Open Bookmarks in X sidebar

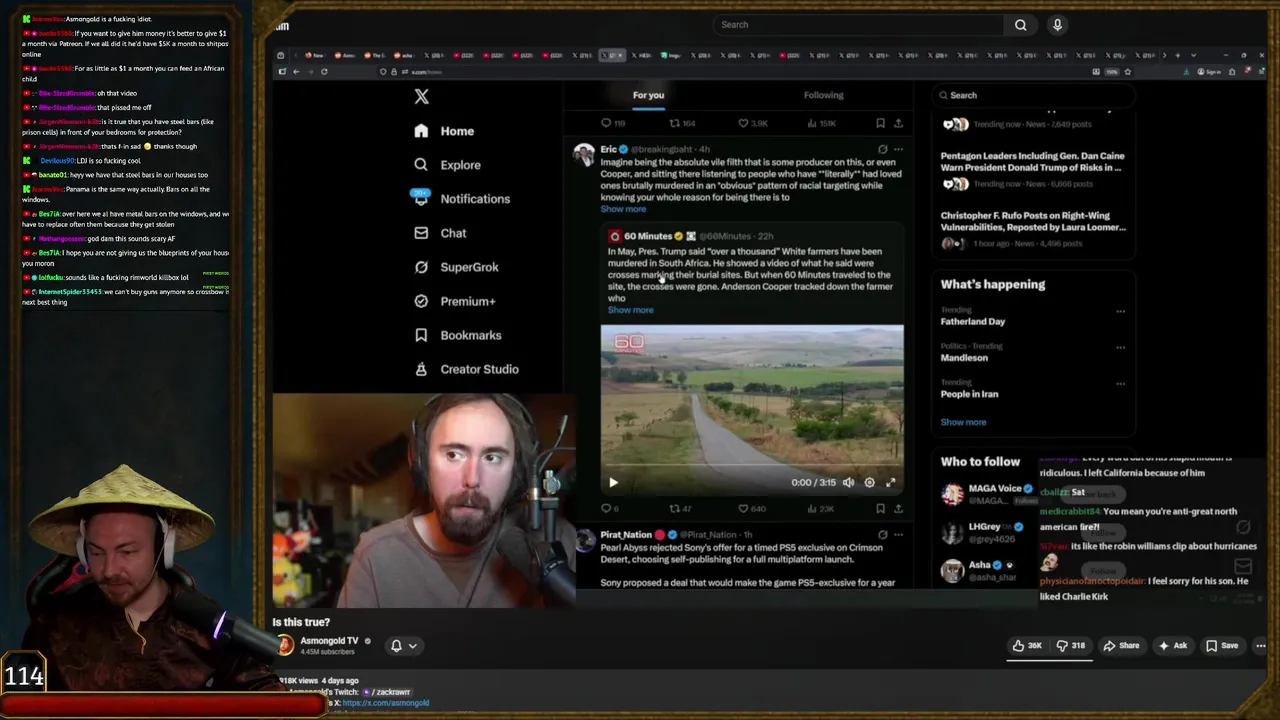click(457, 335)
